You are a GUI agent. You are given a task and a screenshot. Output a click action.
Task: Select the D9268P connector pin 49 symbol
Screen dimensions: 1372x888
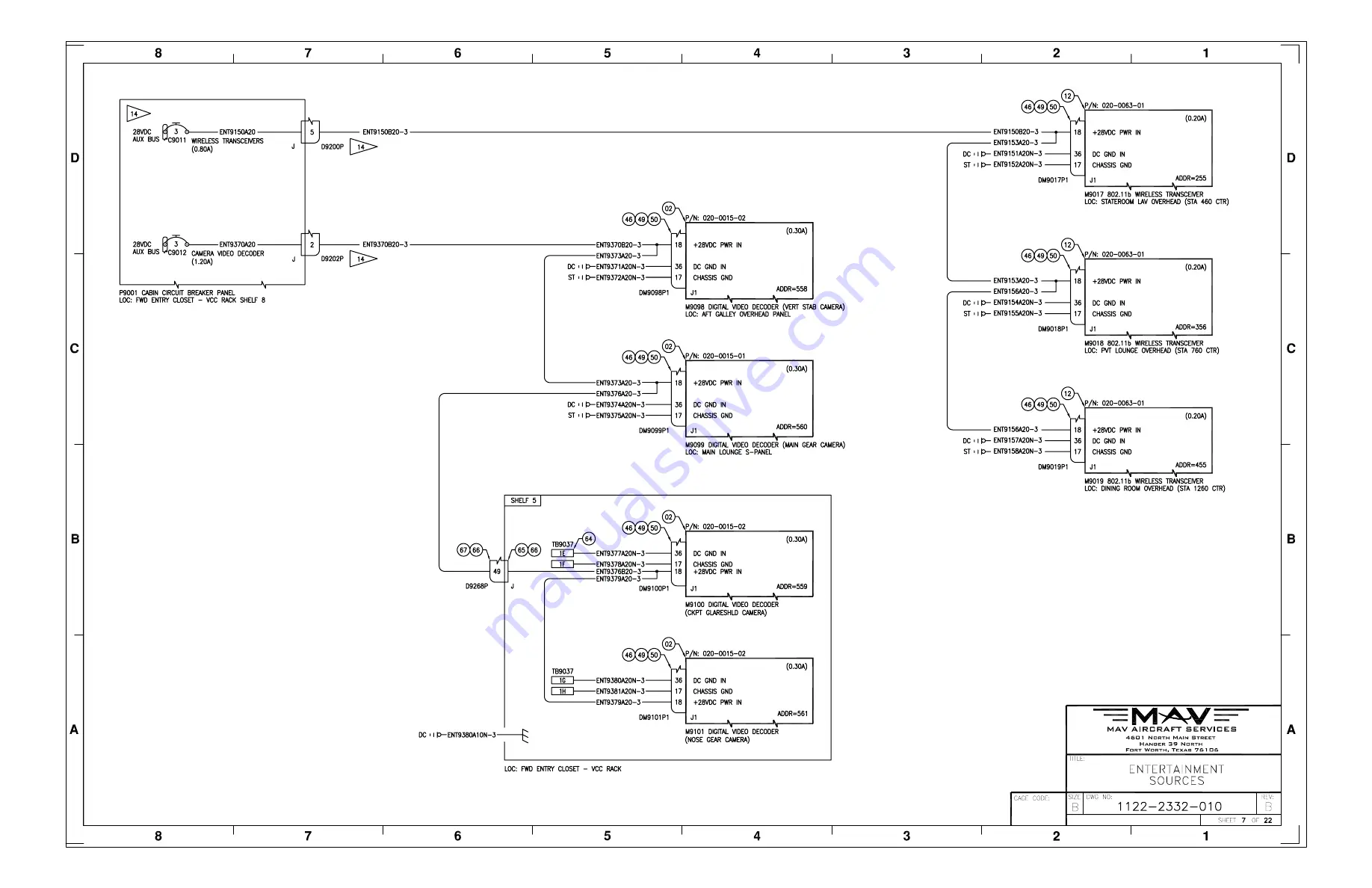[497, 571]
